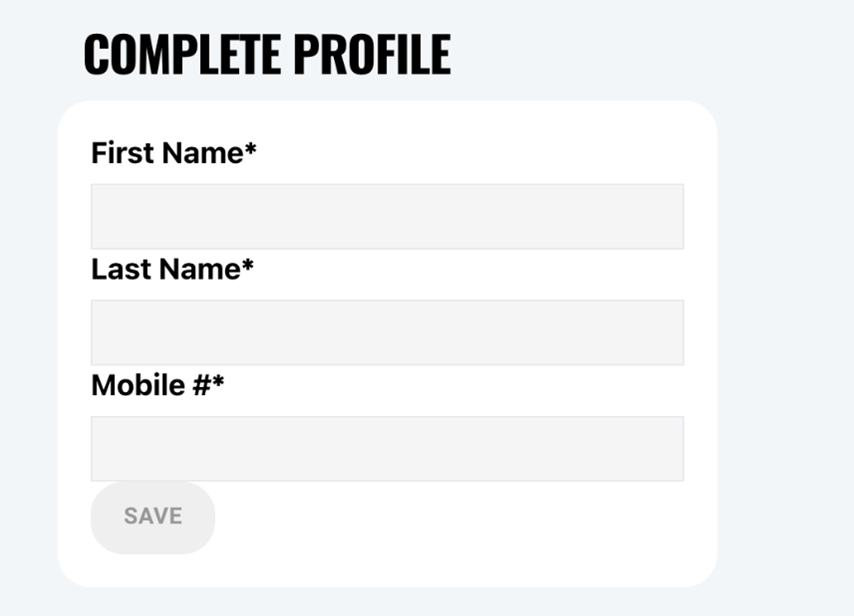Click the asterisk after Mobile #

[218, 382]
